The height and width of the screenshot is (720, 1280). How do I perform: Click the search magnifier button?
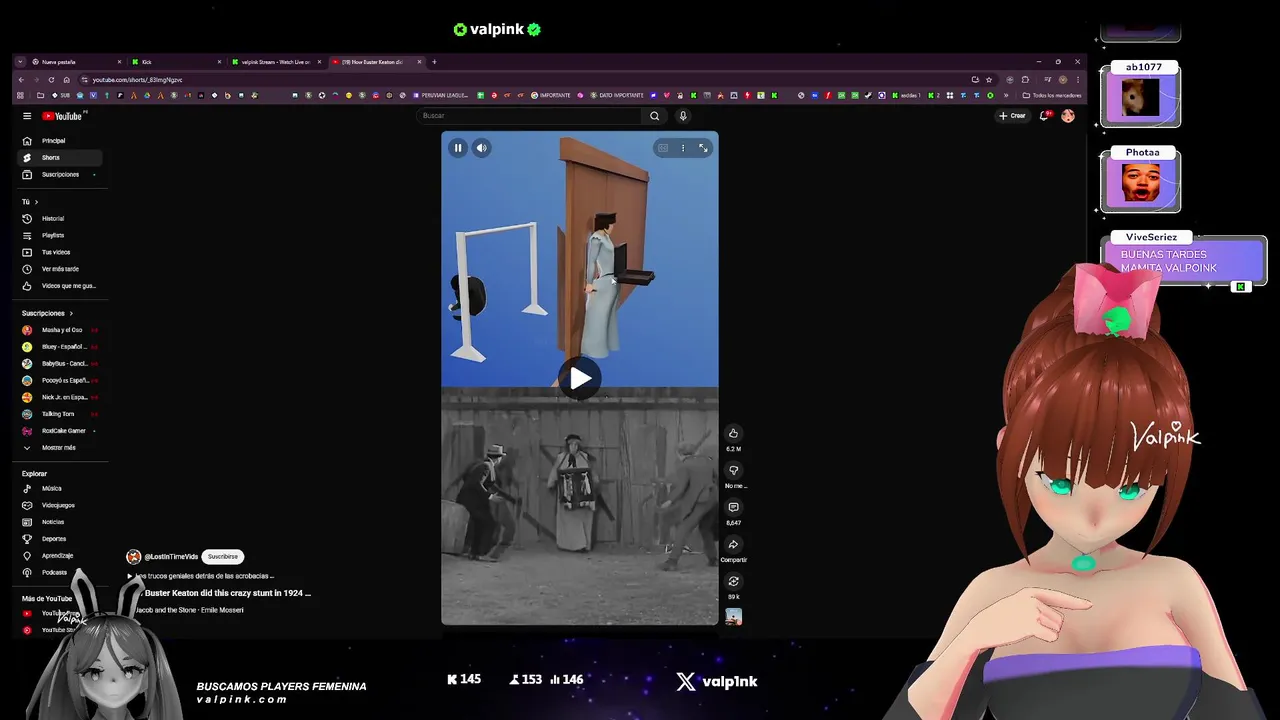tap(655, 116)
